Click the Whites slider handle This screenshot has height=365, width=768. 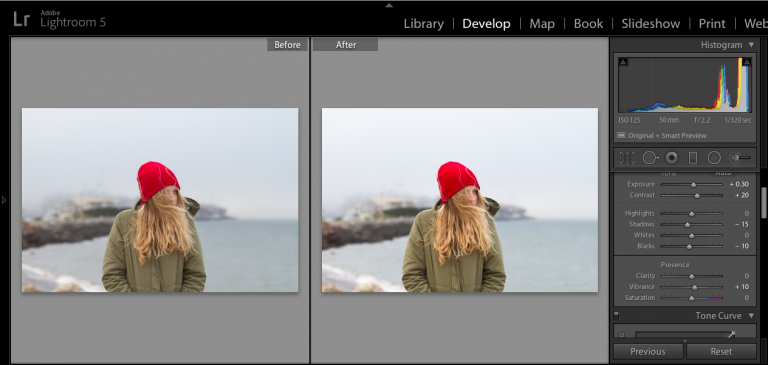[x=692, y=235]
